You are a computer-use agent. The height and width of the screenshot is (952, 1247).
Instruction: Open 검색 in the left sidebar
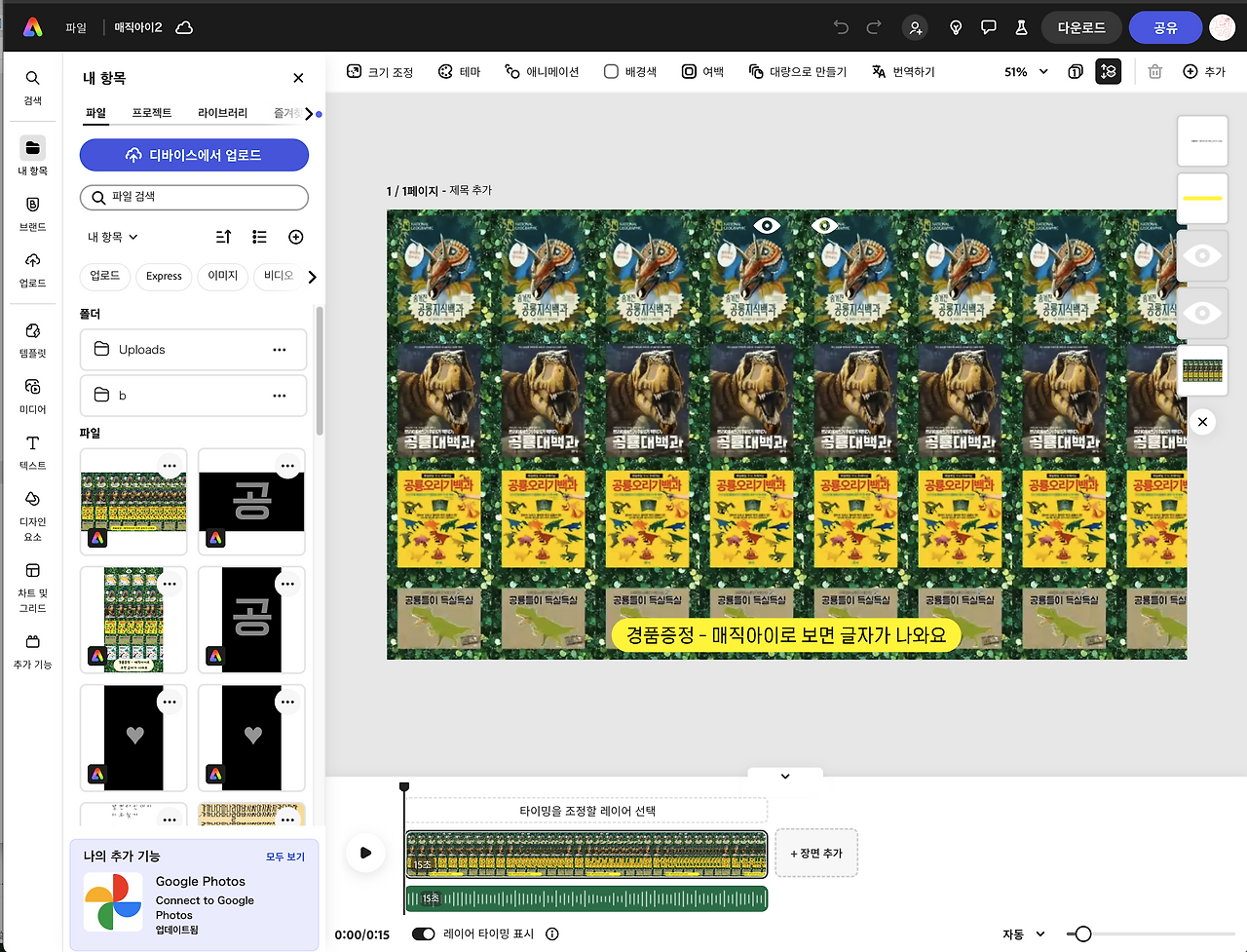click(33, 87)
